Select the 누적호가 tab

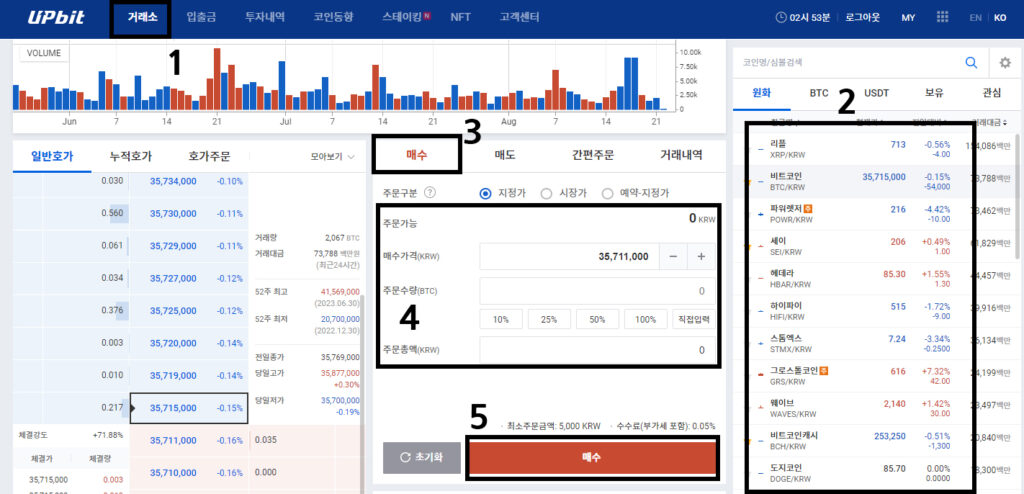(x=131, y=156)
